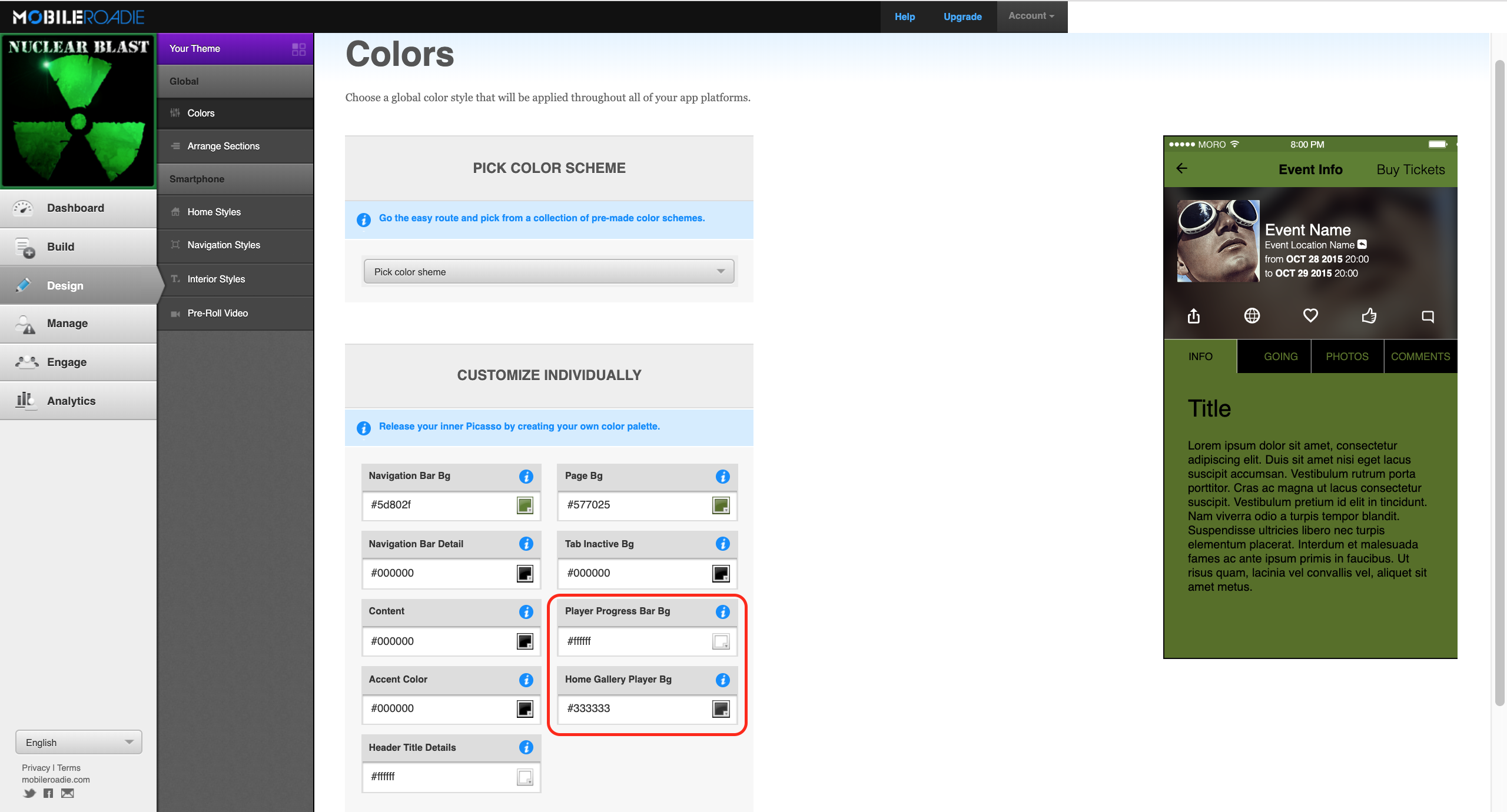Open the Account dropdown menu
Screen dimensions: 1507x812
point(1031,16)
